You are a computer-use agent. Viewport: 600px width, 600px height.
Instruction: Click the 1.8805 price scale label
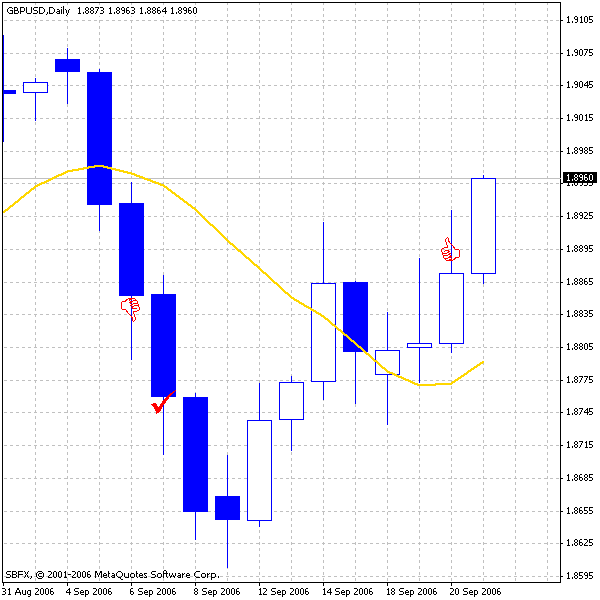point(580,347)
